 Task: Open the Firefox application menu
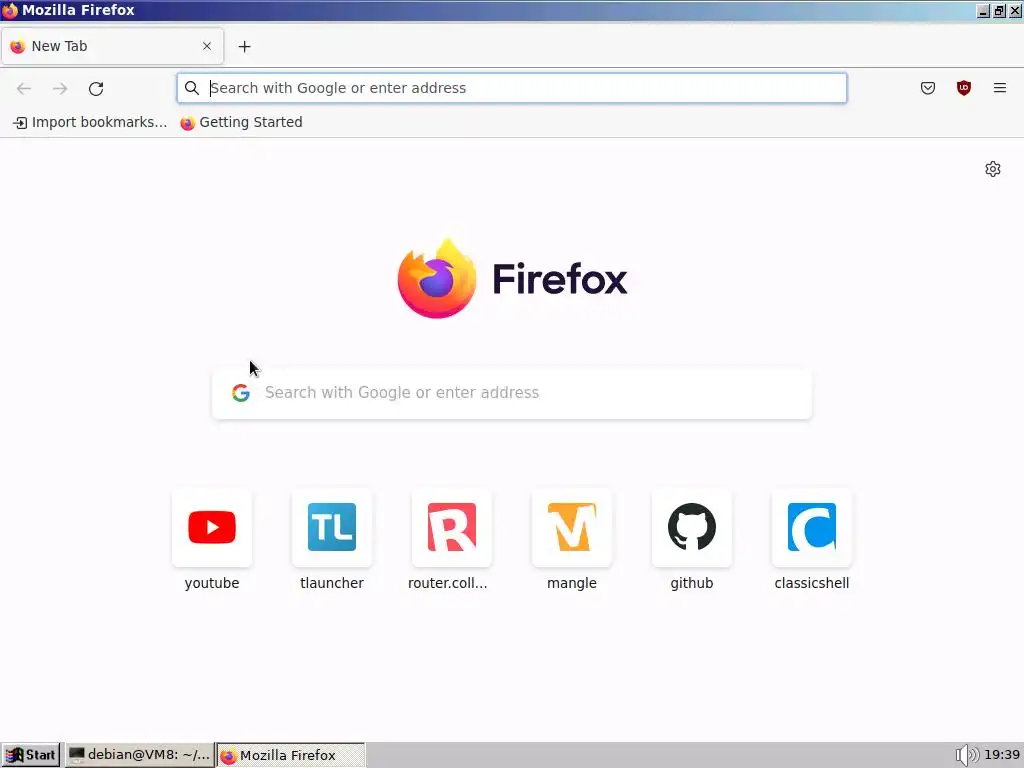click(999, 88)
